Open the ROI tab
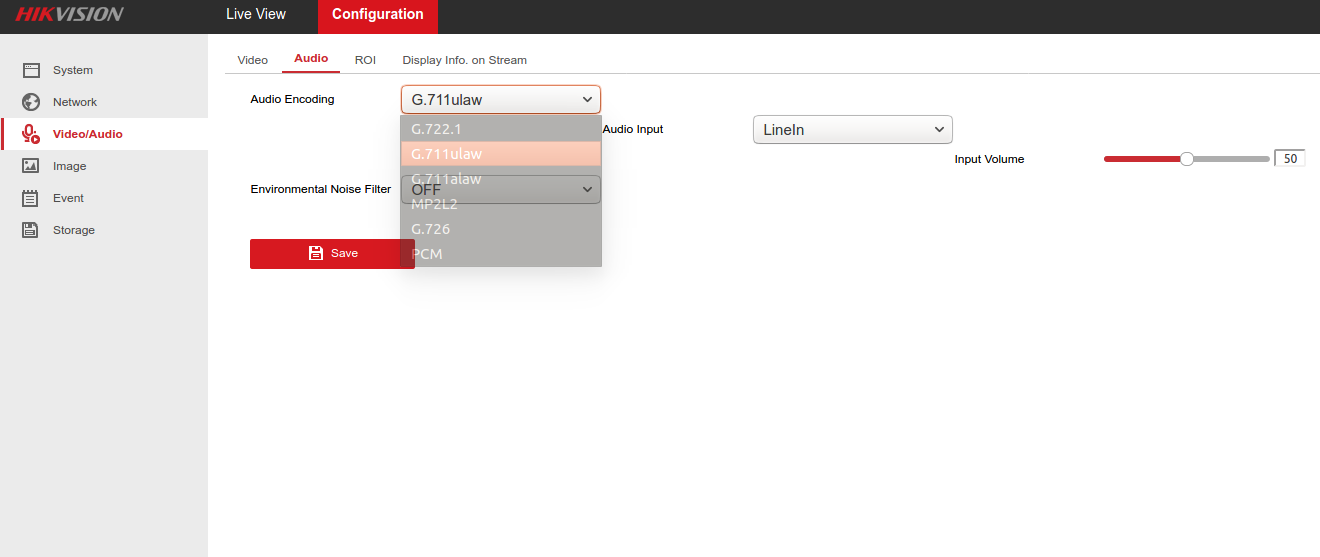This screenshot has height=557, width=1320. tap(365, 60)
